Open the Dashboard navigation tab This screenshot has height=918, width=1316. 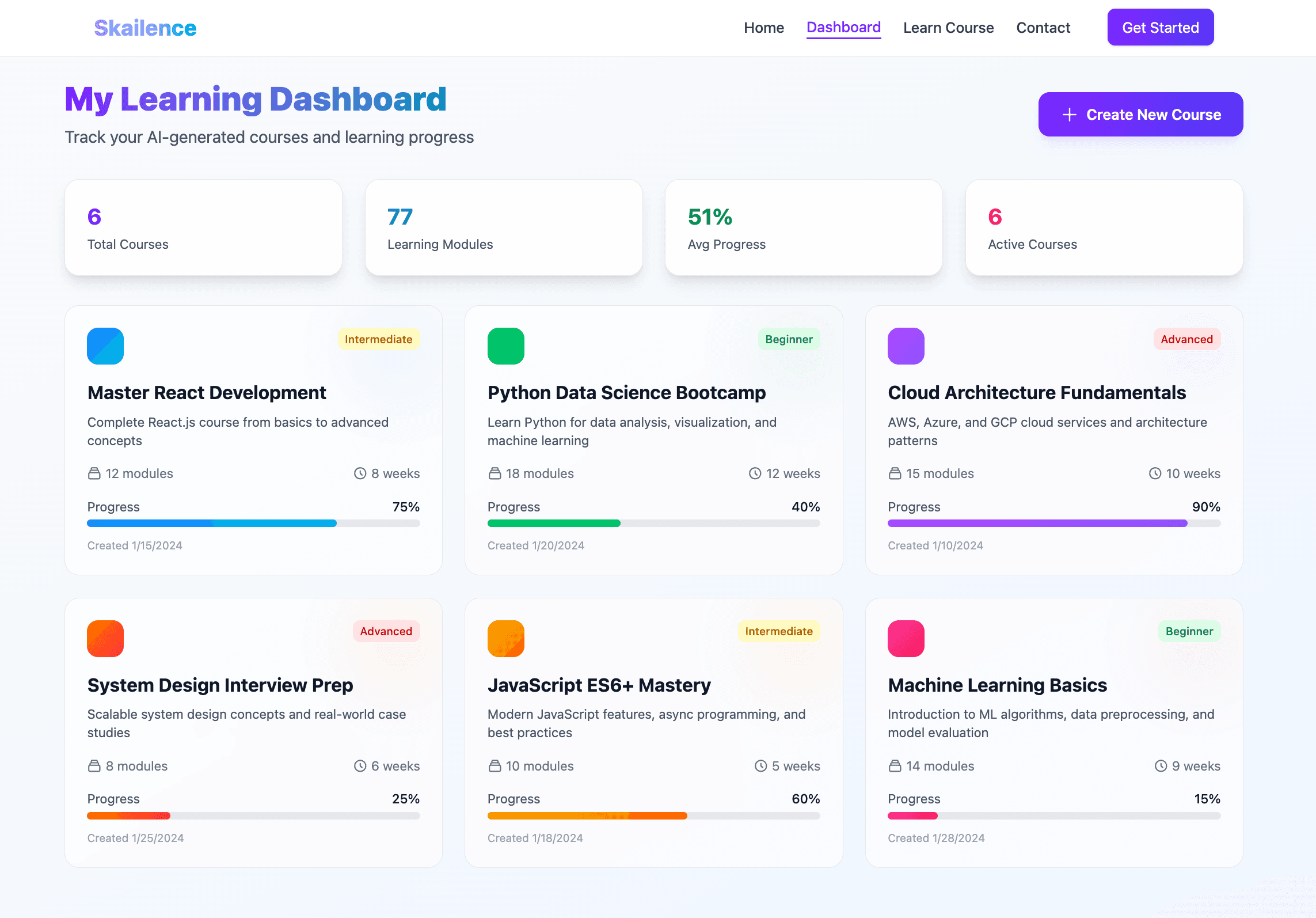[843, 27]
